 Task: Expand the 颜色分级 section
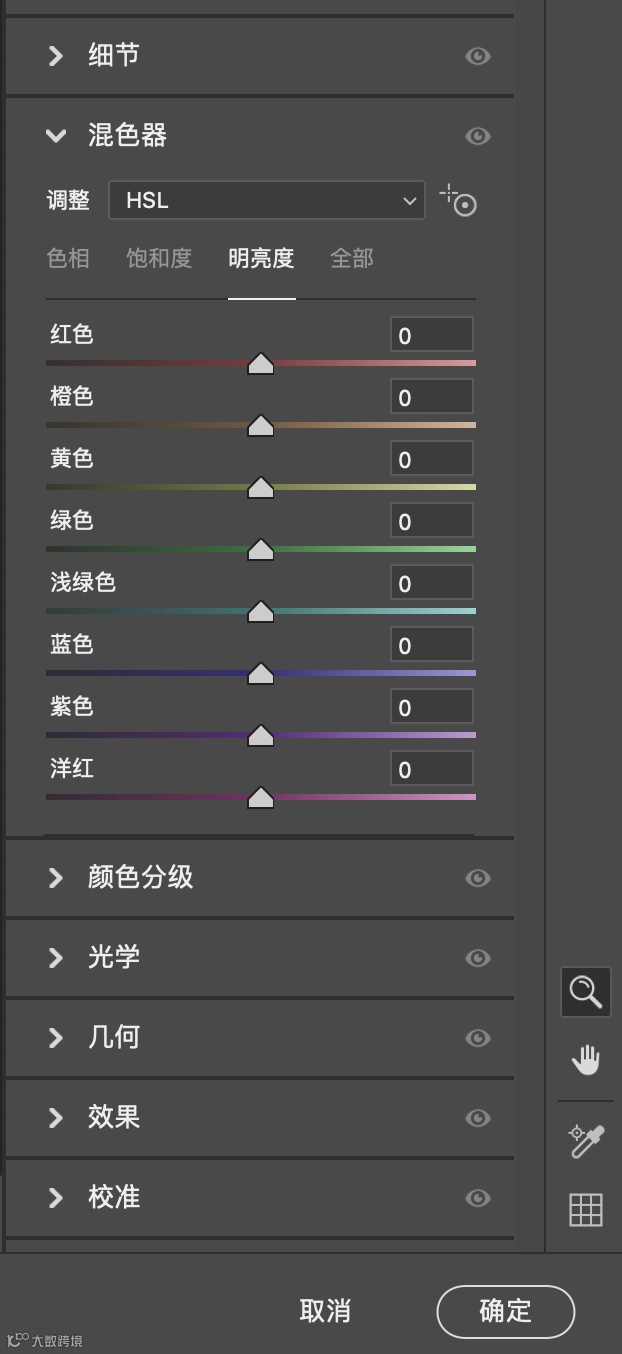[x=56, y=878]
